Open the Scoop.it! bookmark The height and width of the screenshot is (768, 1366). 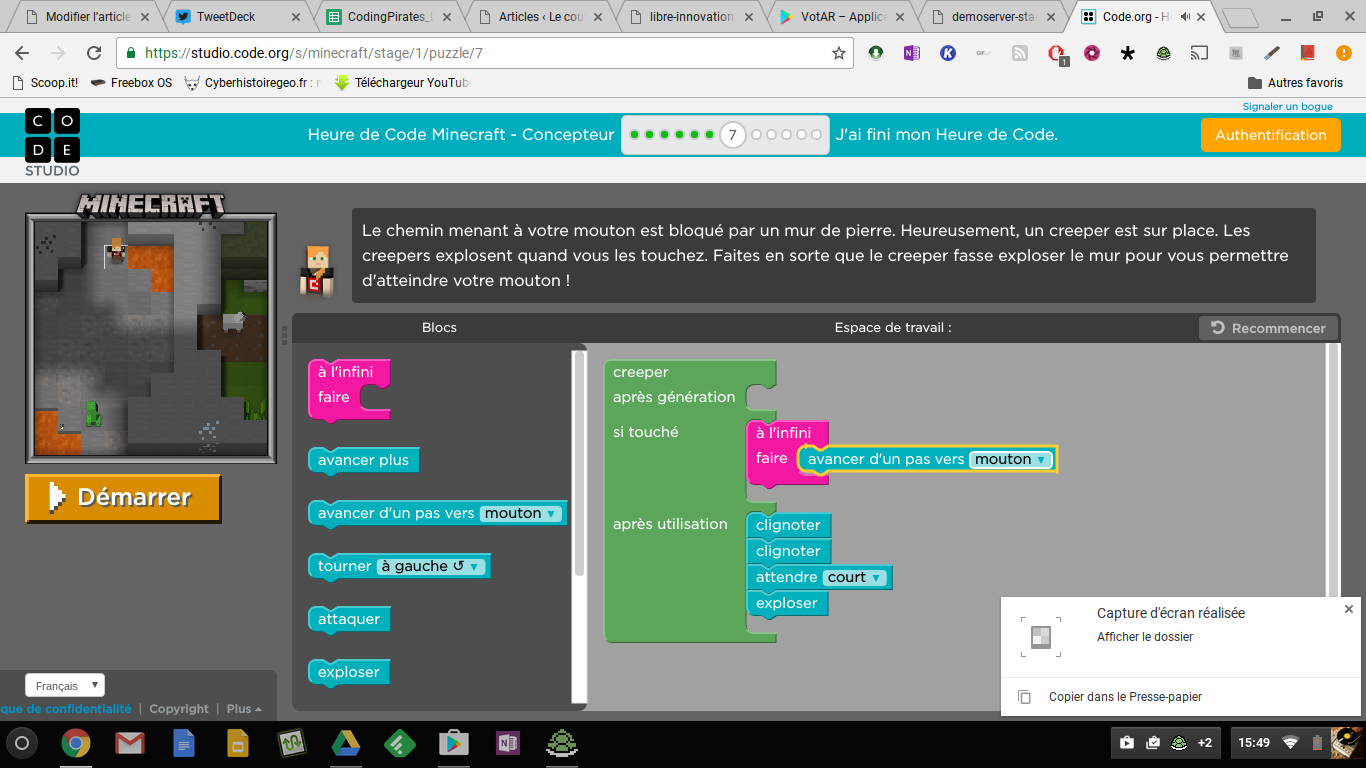(45, 83)
